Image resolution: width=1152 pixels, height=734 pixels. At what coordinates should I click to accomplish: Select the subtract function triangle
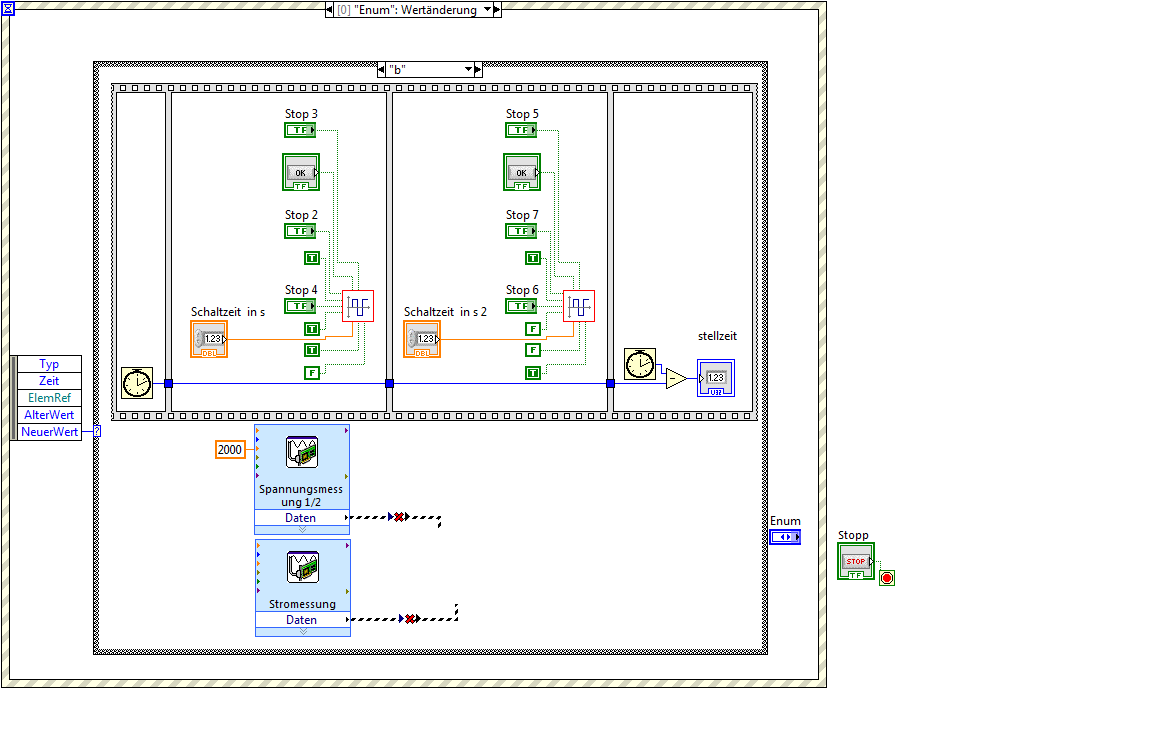[676, 379]
